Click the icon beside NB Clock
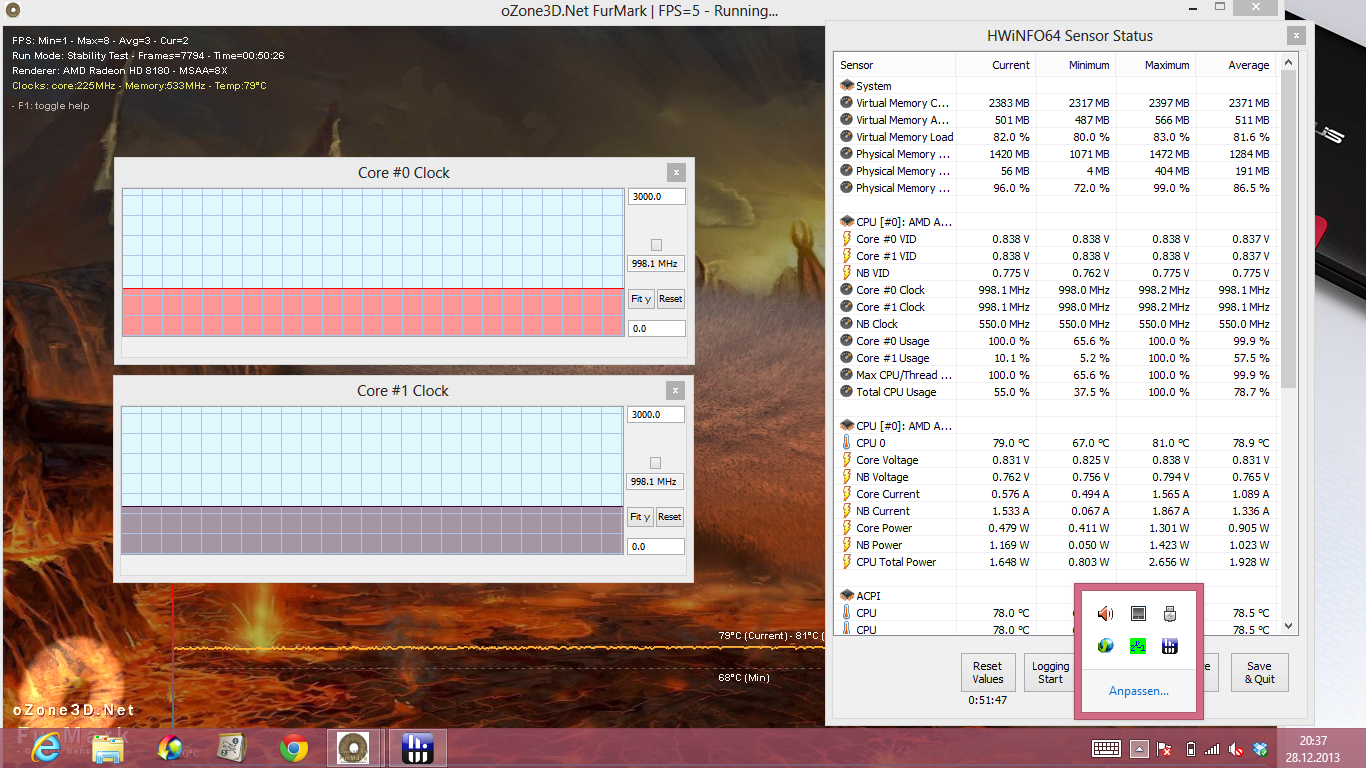 847,324
